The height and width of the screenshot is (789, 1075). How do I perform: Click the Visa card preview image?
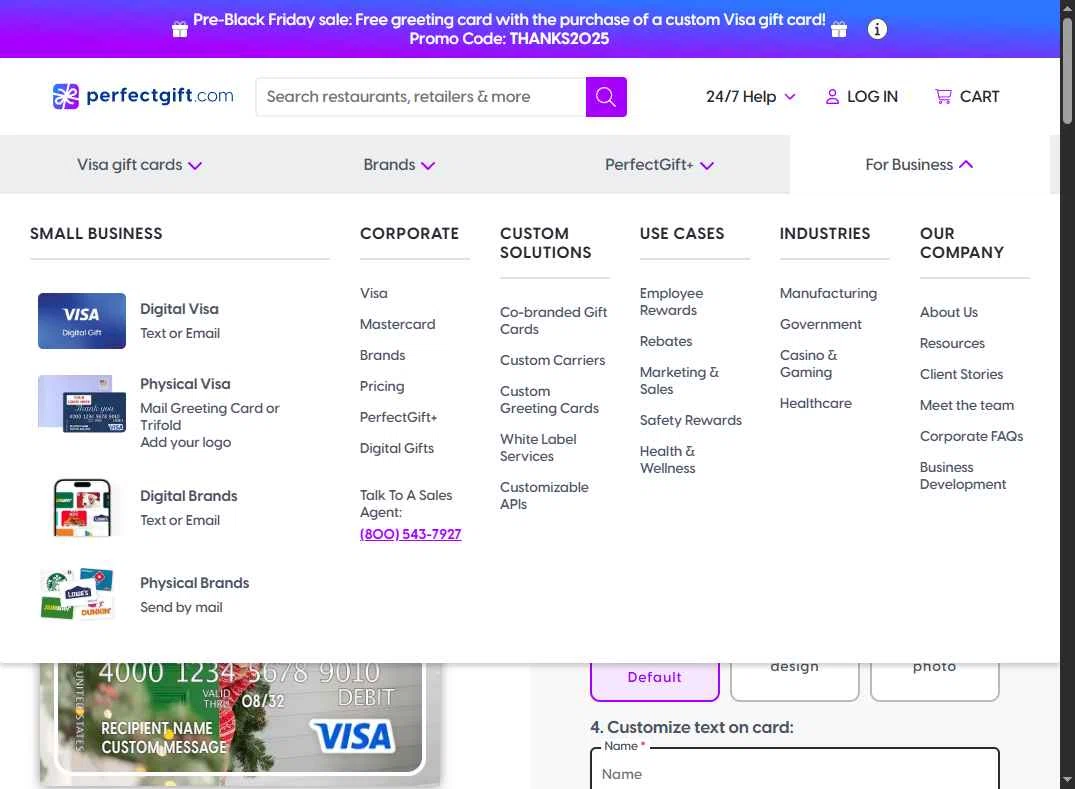tap(240, 723)
